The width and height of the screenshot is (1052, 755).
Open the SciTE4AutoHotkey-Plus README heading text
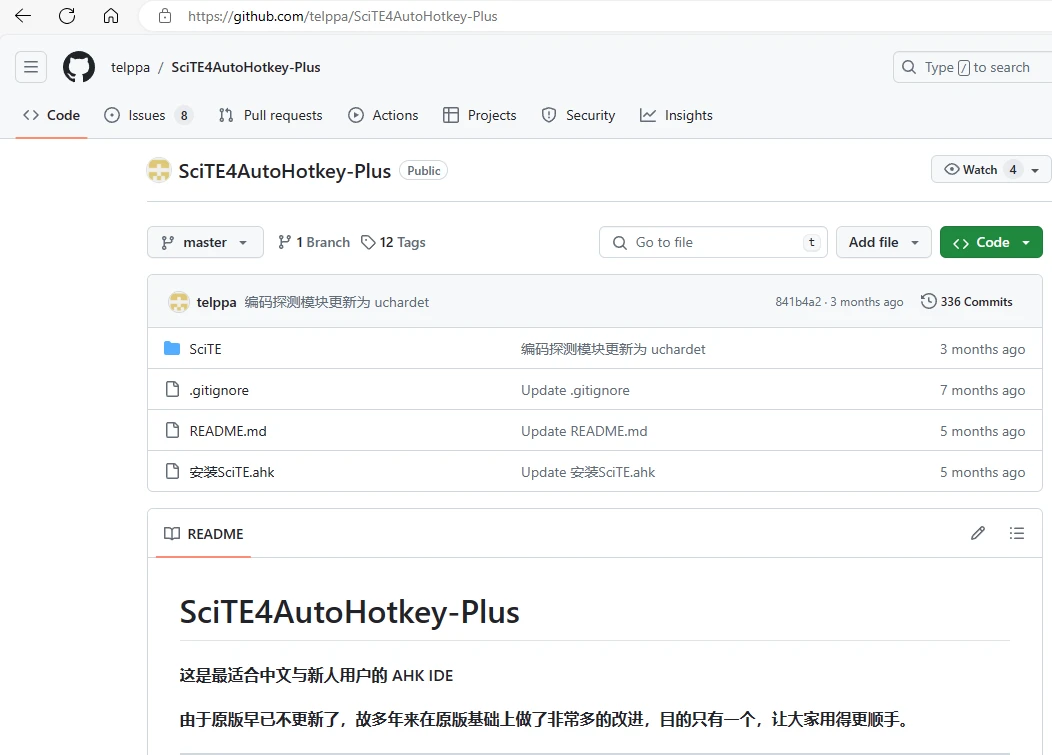pos(350,612)
